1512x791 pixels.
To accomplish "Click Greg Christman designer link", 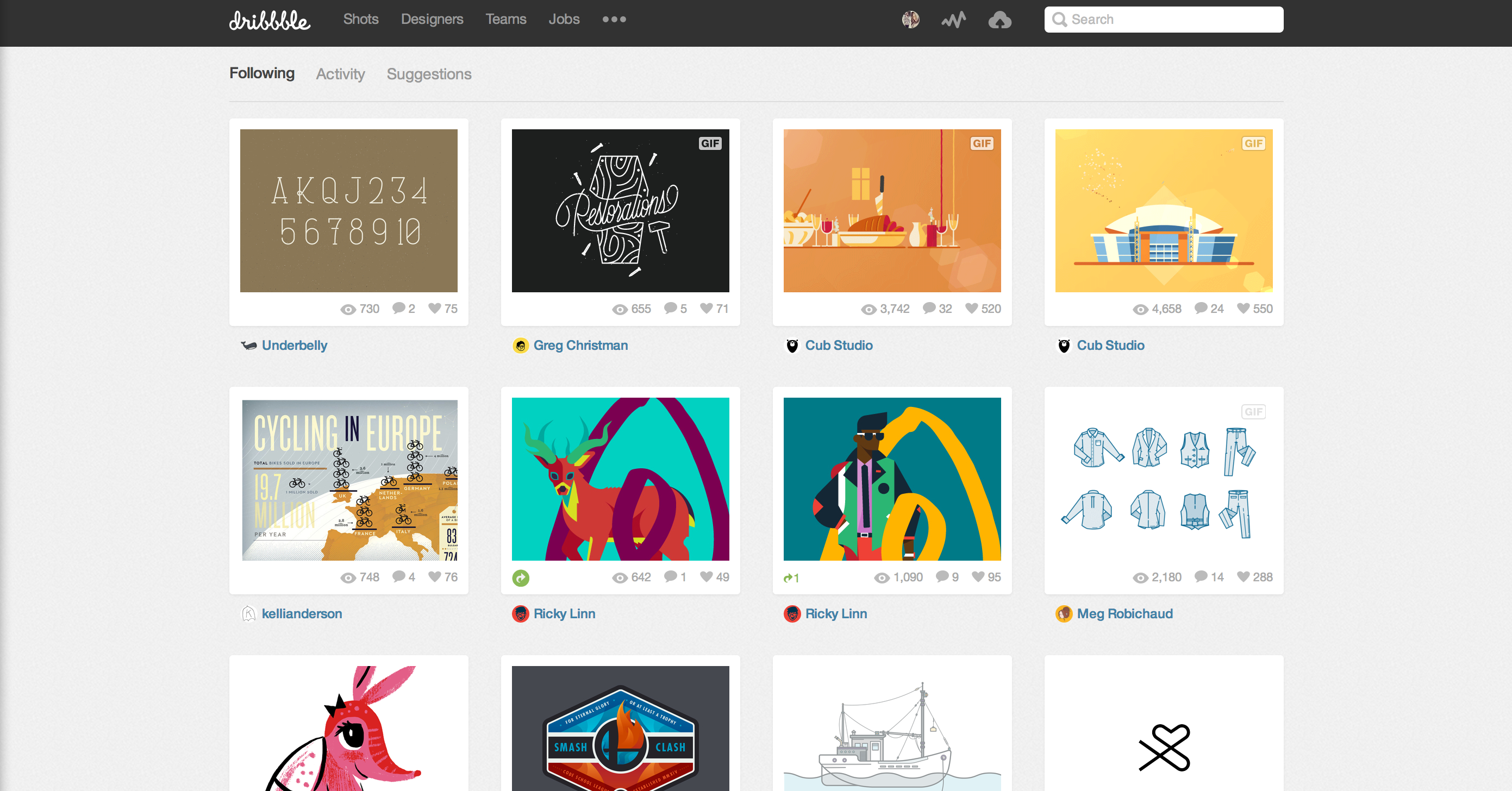I will [x=581, y=345].
